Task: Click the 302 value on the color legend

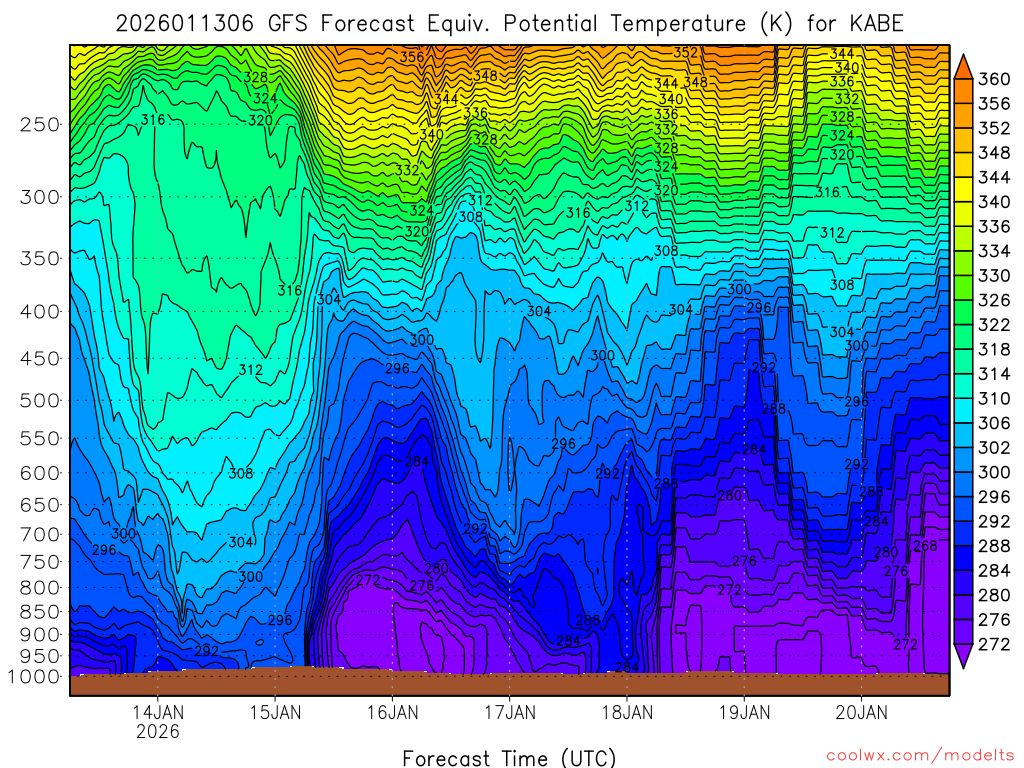Action: [994, 448]
